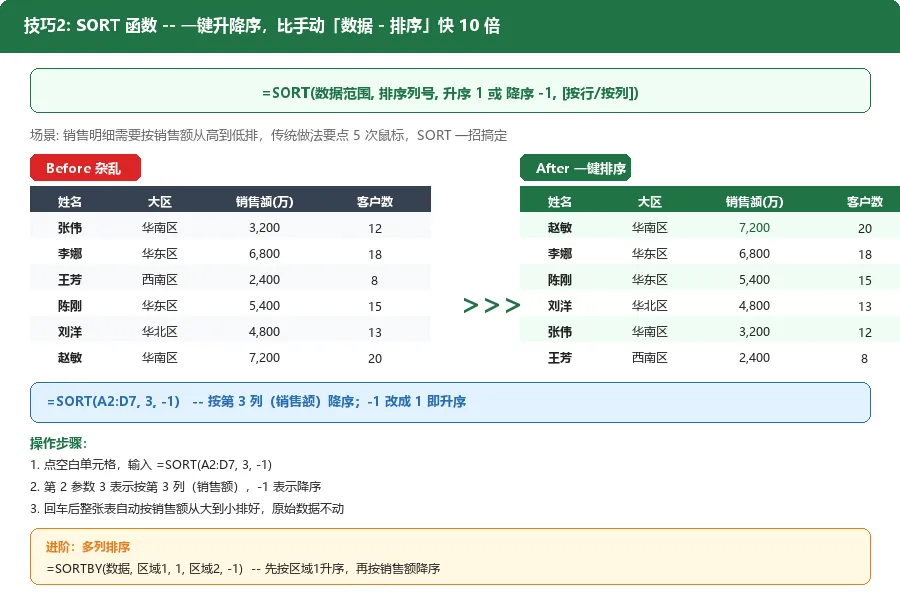This screenshot has width=900, height=600.
Task: Pick 赵敏 in the After table
Action: 560,228
